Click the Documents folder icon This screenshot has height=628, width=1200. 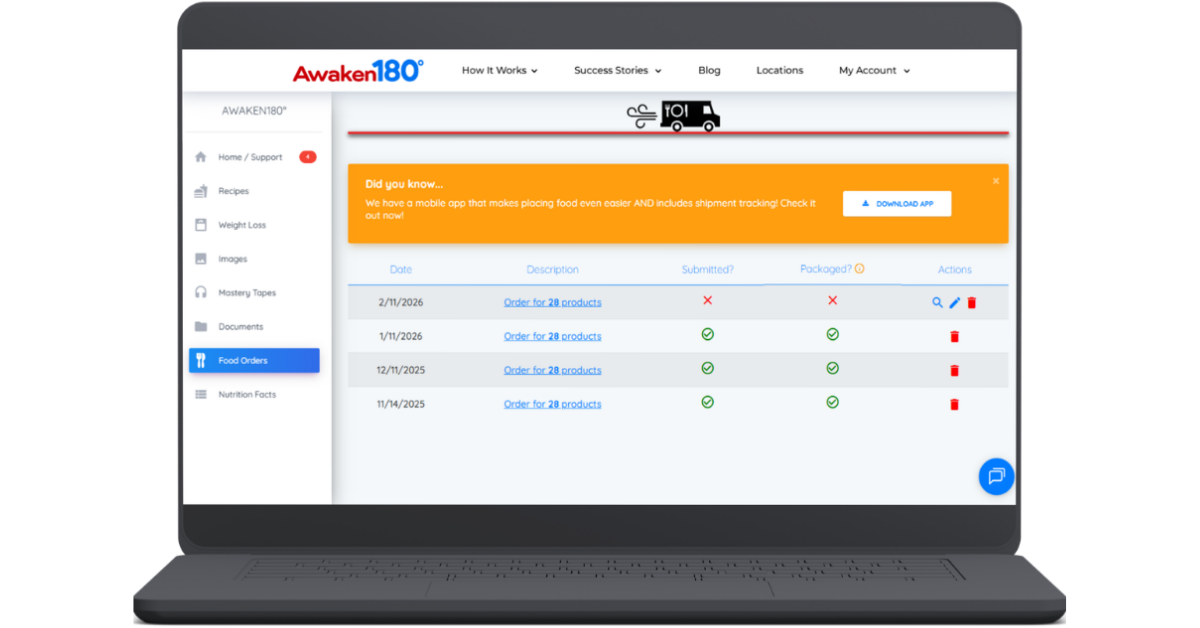[x=201, y=327]
